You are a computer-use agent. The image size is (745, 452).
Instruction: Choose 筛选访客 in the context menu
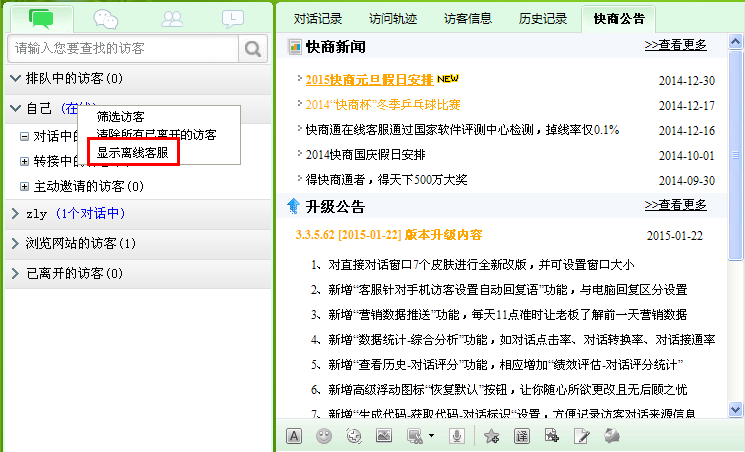point(120,117)
